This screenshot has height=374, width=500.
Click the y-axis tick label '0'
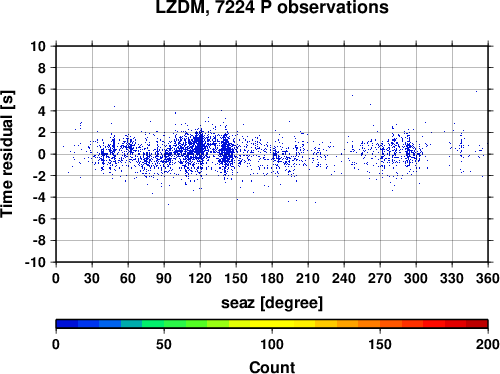[42, 154]
